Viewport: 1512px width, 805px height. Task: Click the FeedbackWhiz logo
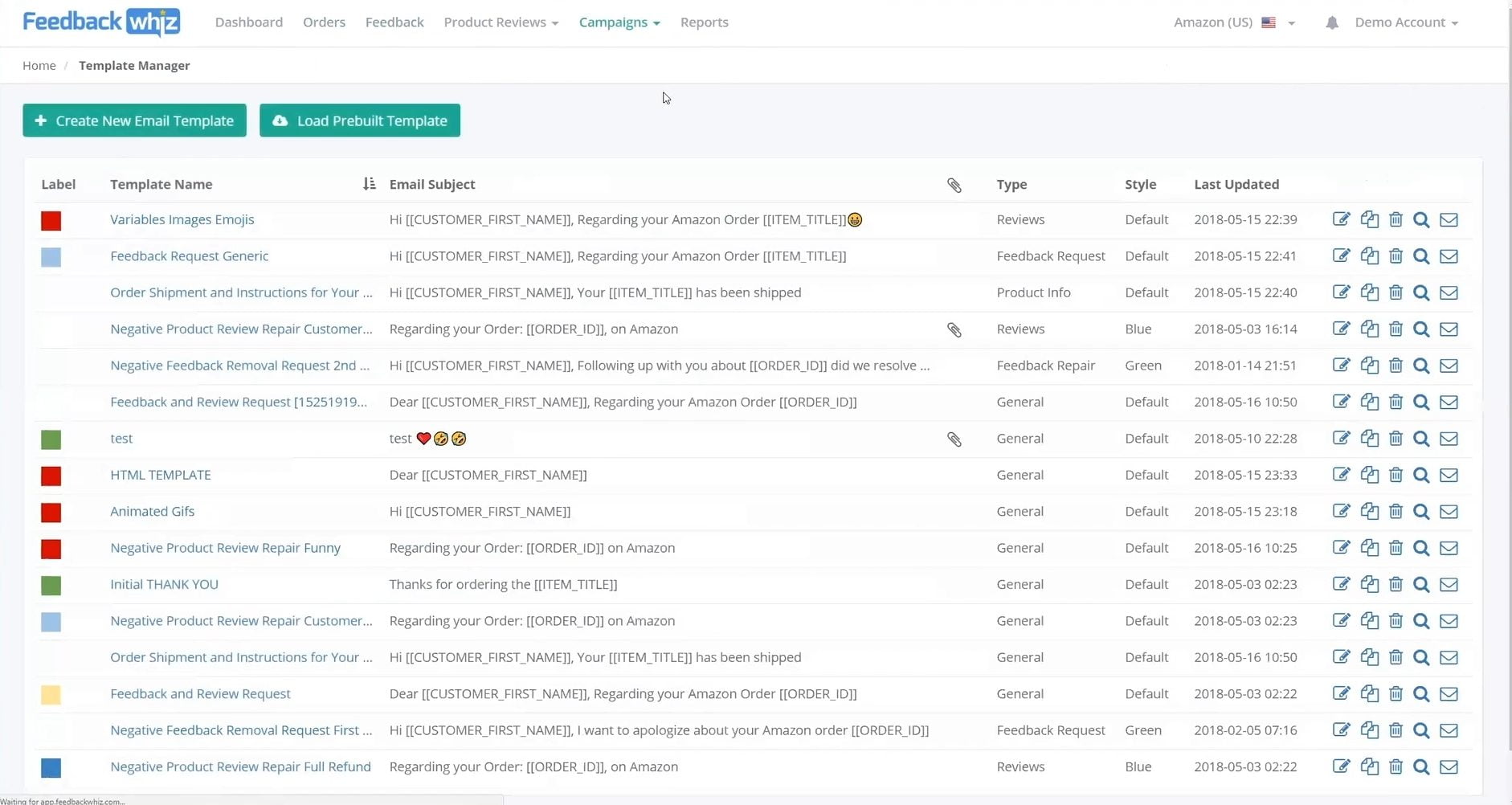[101, 22]
